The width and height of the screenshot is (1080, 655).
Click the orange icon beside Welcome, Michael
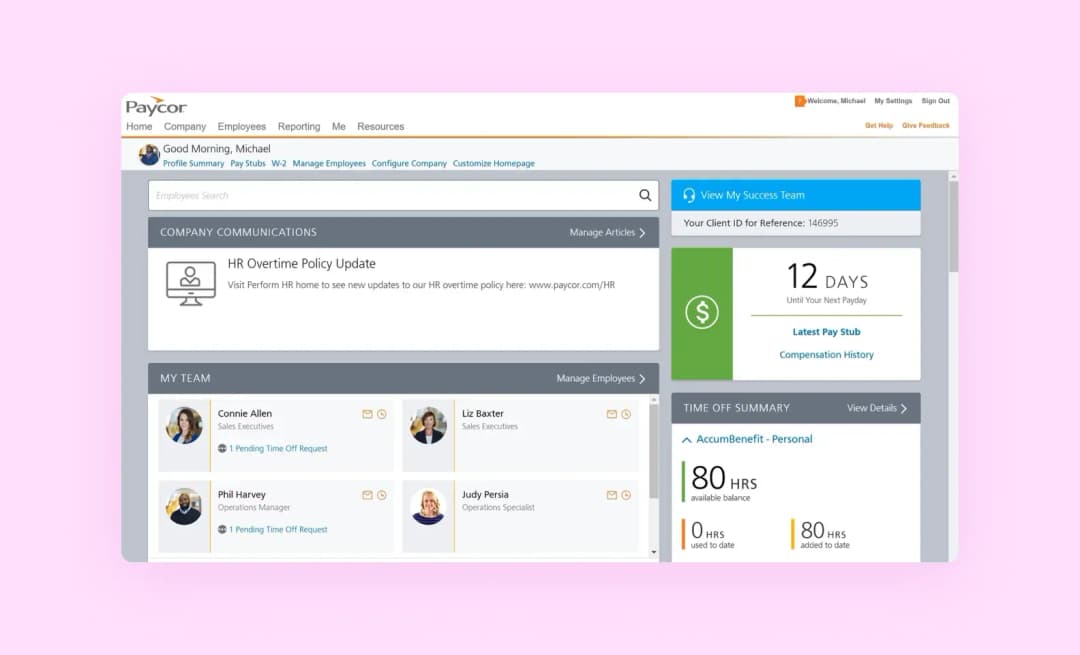pyautogui.click(x=800, y=101)
